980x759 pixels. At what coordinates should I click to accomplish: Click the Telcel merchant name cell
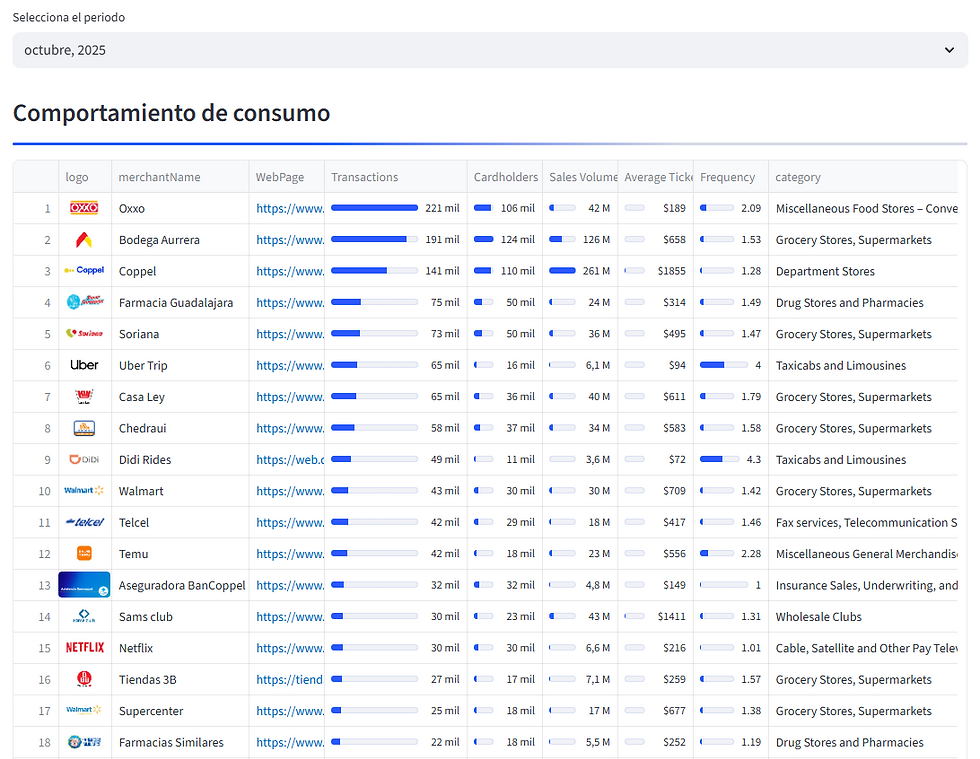(x=180, y=523)
